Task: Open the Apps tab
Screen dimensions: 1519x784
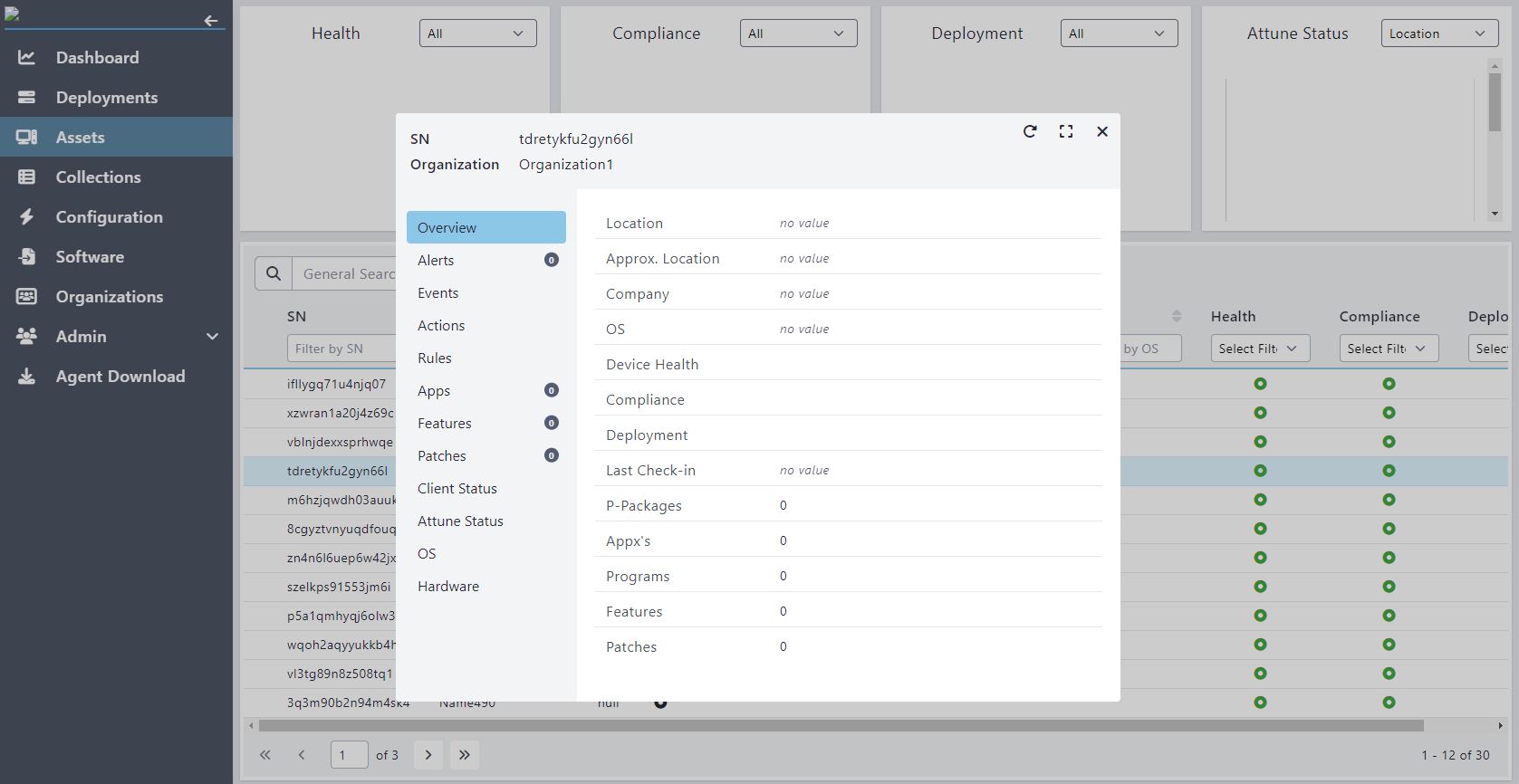Action: pos(486,390)
